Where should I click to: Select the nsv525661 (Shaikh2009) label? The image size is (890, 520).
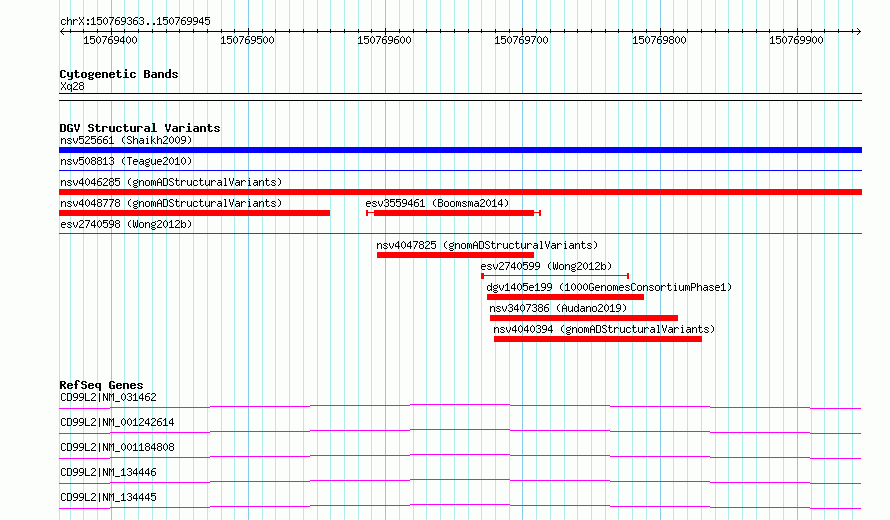(126, 140)
